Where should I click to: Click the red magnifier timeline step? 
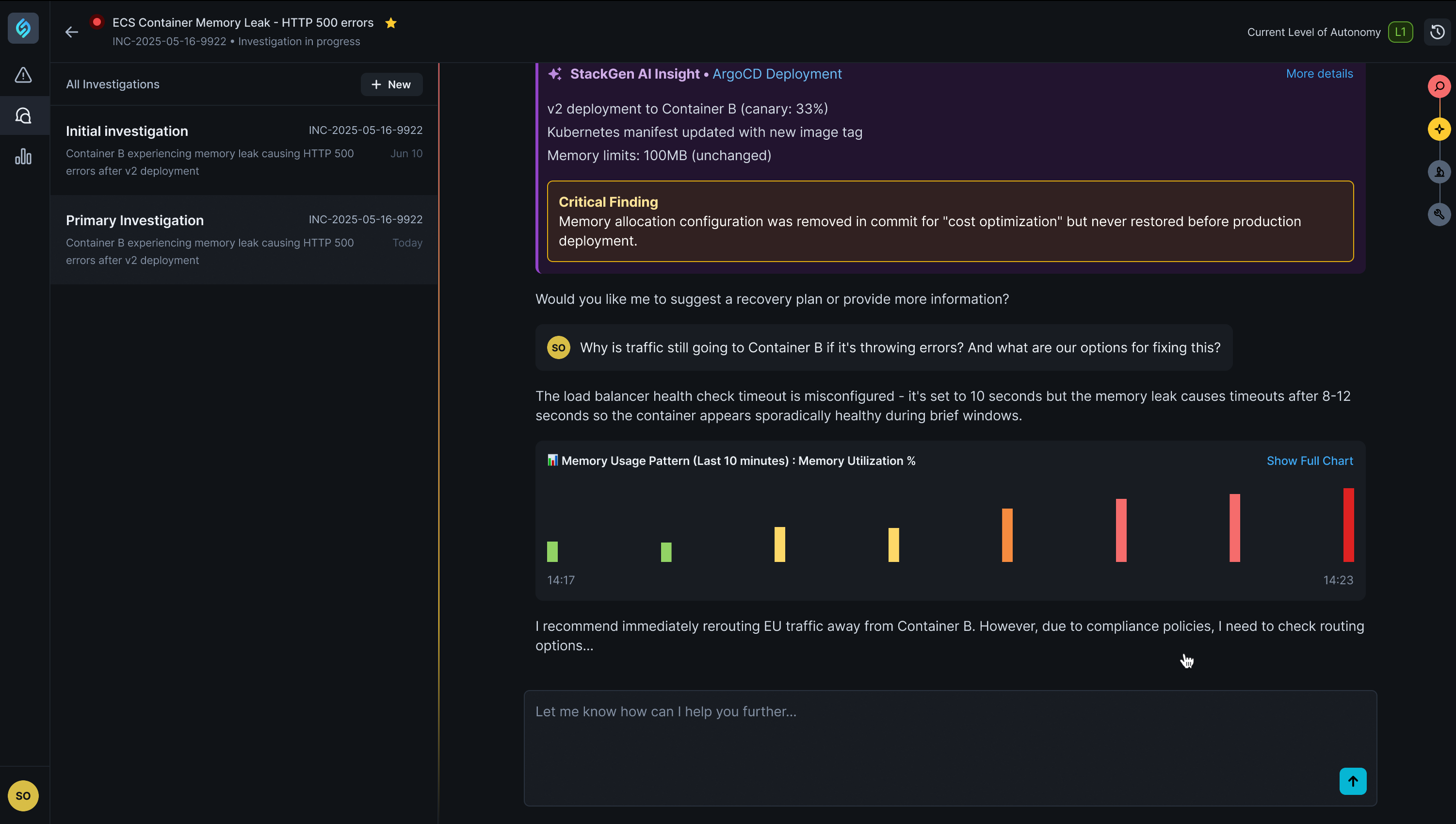[1439, 86]
